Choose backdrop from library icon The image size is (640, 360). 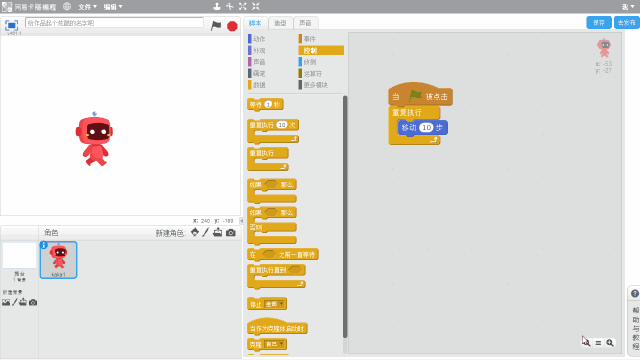point(6,302)
